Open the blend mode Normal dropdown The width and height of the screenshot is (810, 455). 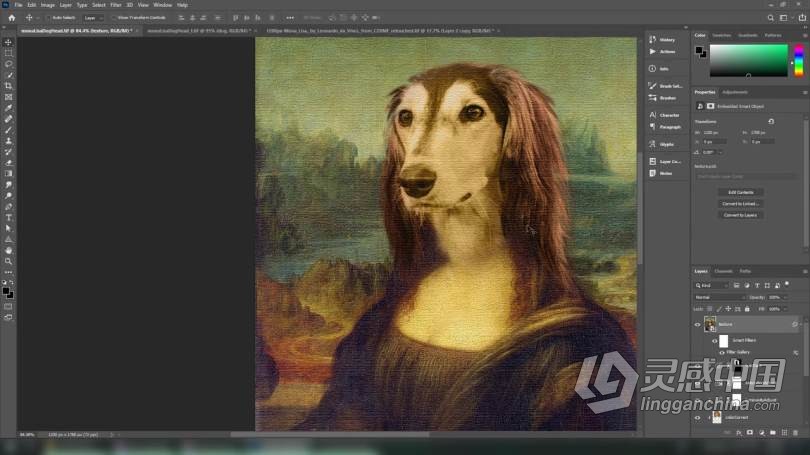pos(719,297)
